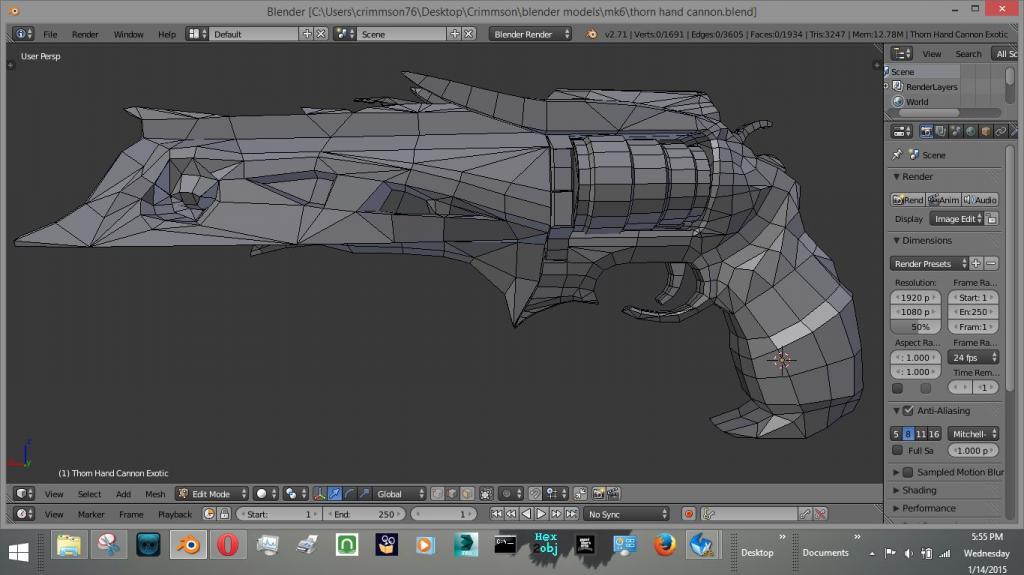Expand the Render Presets dropdown
1024x575 pixels.
pos(929,264)
